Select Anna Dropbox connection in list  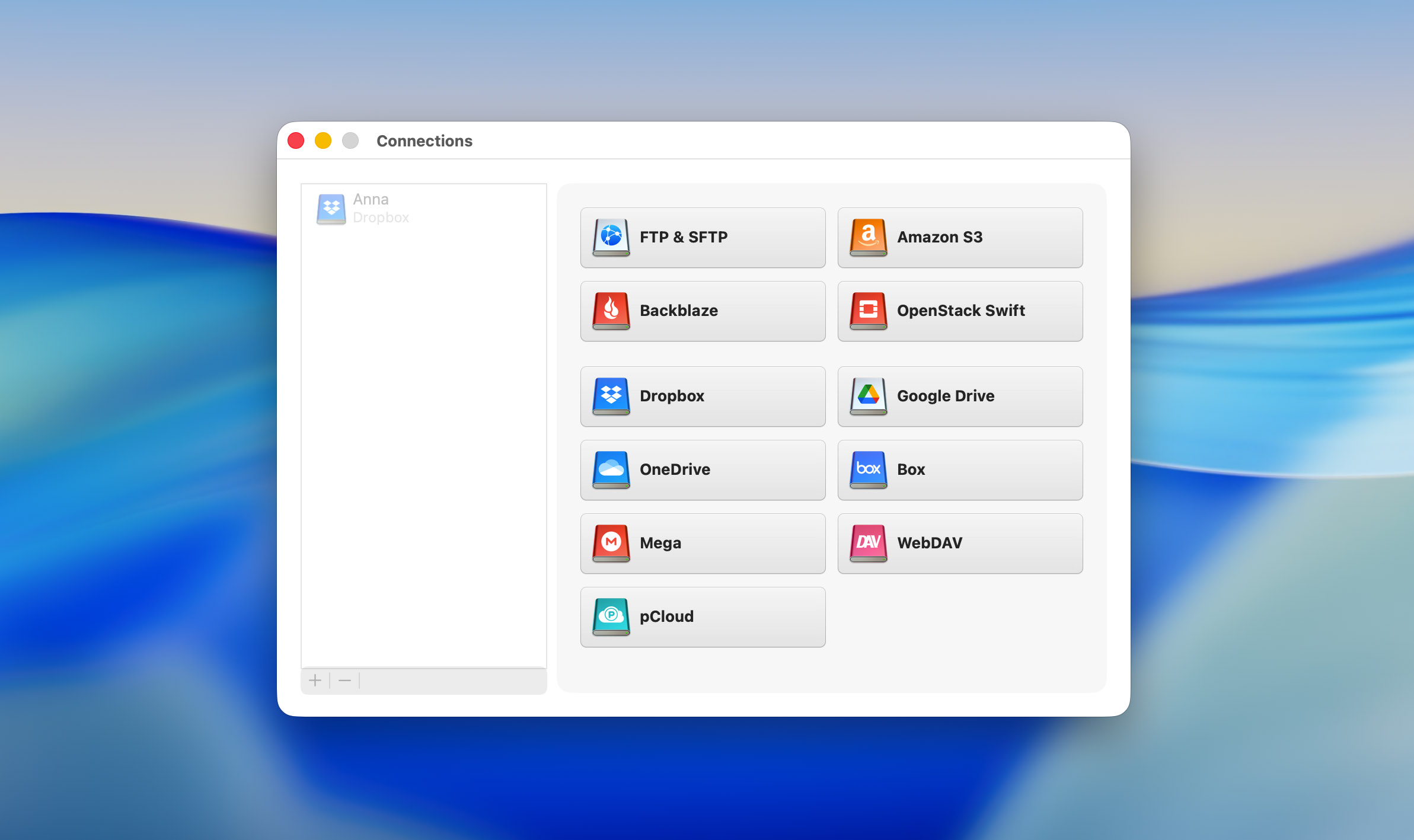[x=381, y=209]
